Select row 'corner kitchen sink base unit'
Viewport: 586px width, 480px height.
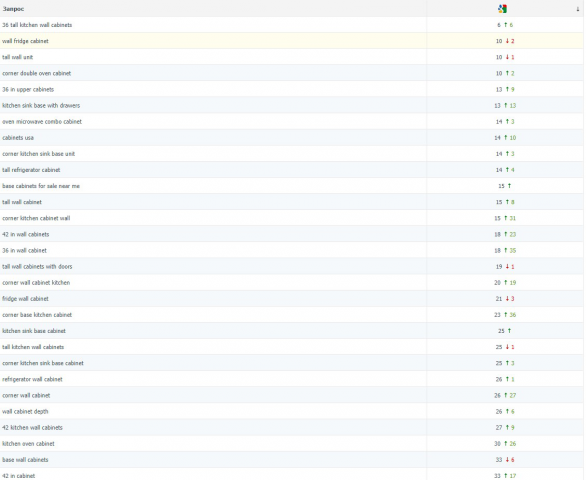click(292, 154)
